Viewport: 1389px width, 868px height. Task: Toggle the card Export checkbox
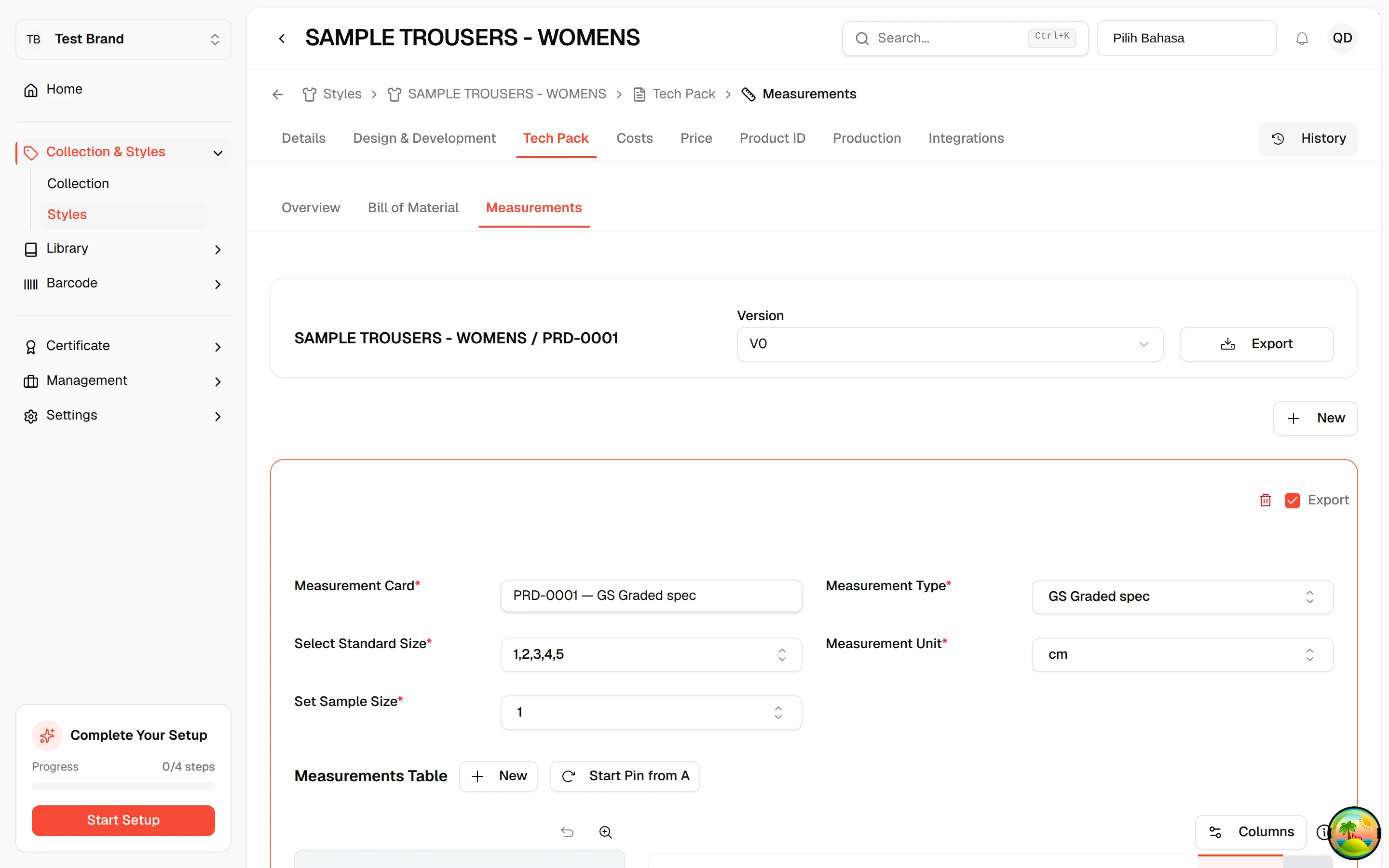click(x=1292, y=500)
